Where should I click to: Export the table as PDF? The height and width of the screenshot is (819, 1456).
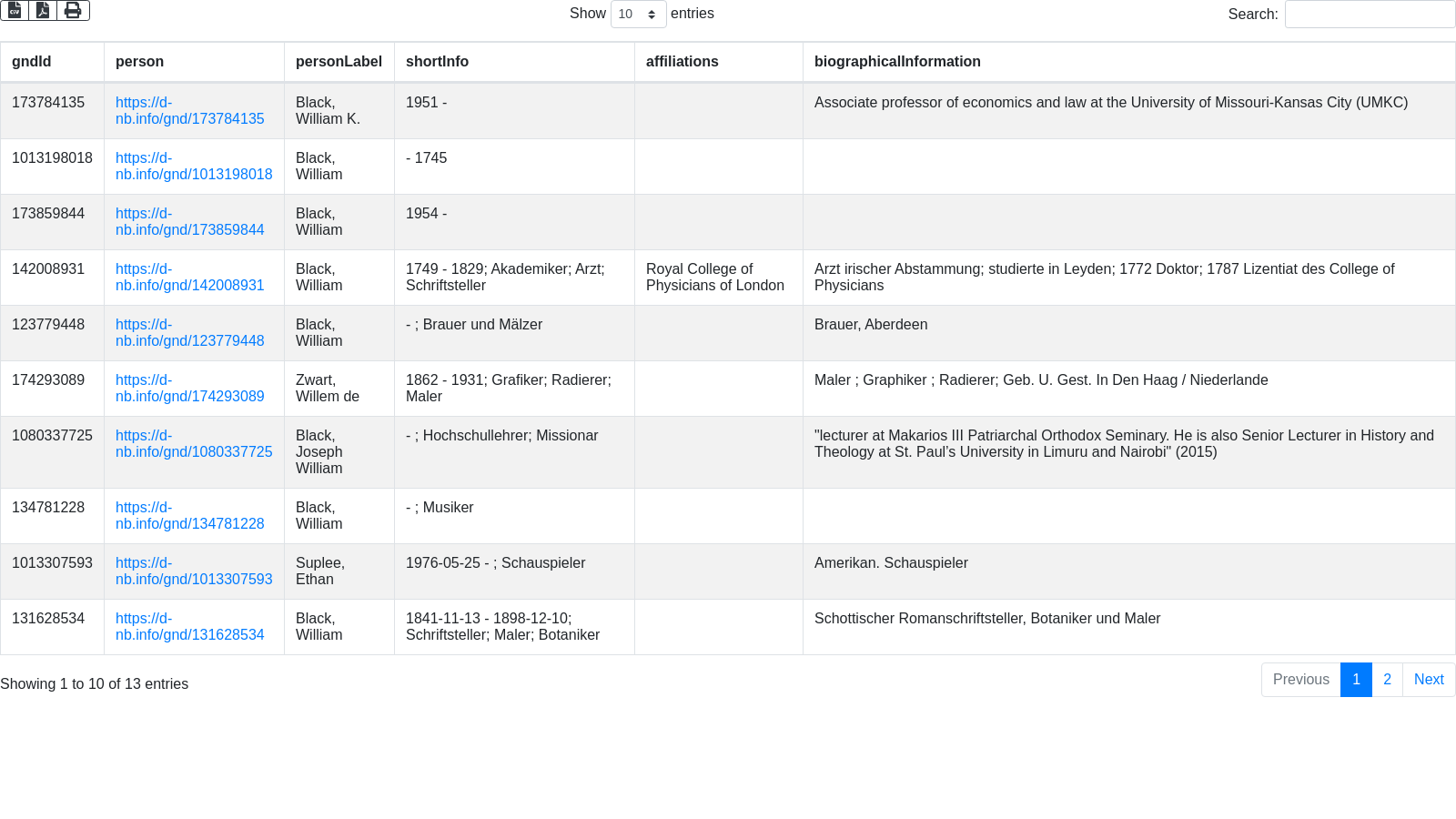[x=43, y=10]
